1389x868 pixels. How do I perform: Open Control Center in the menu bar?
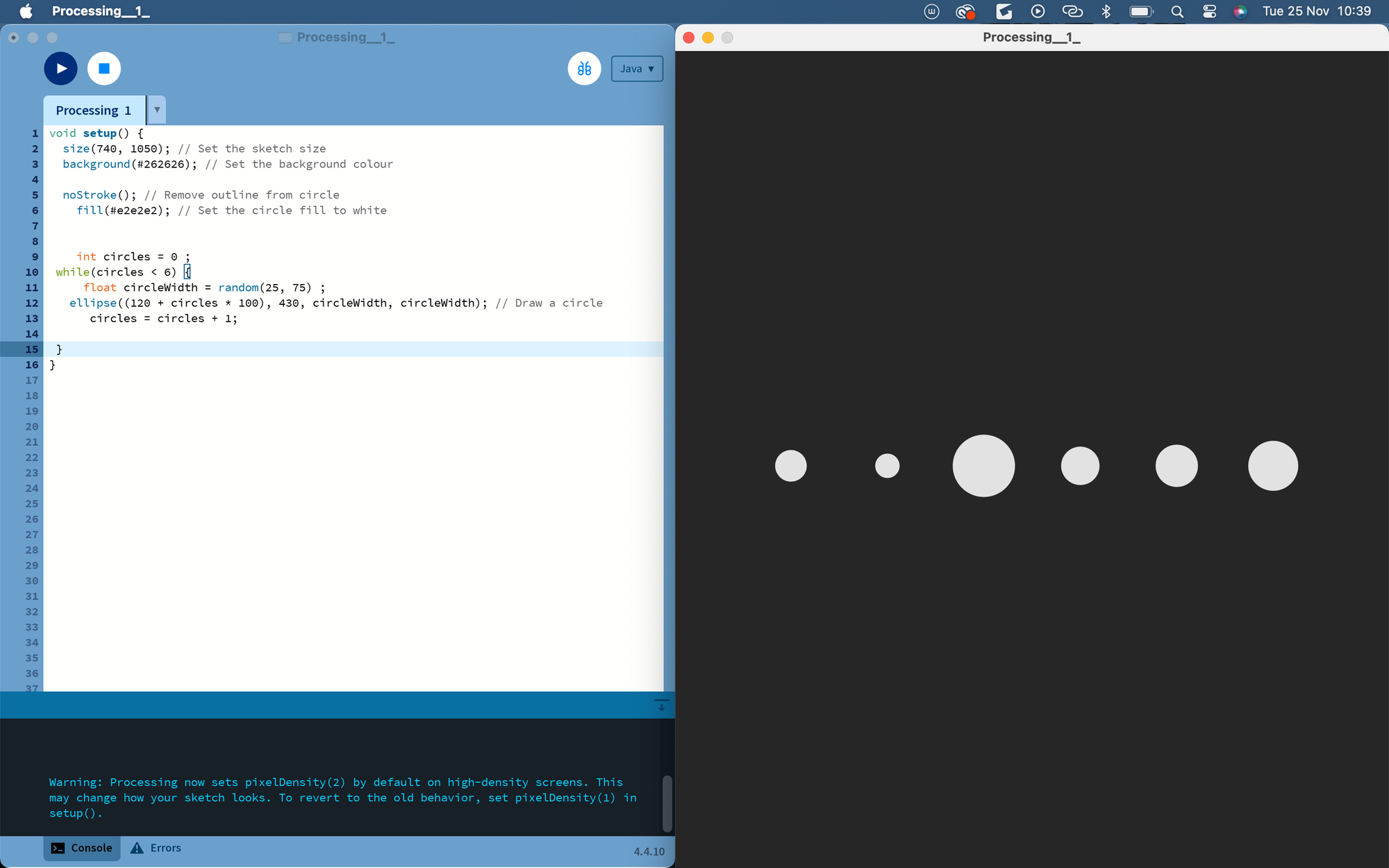[1209, 11]
